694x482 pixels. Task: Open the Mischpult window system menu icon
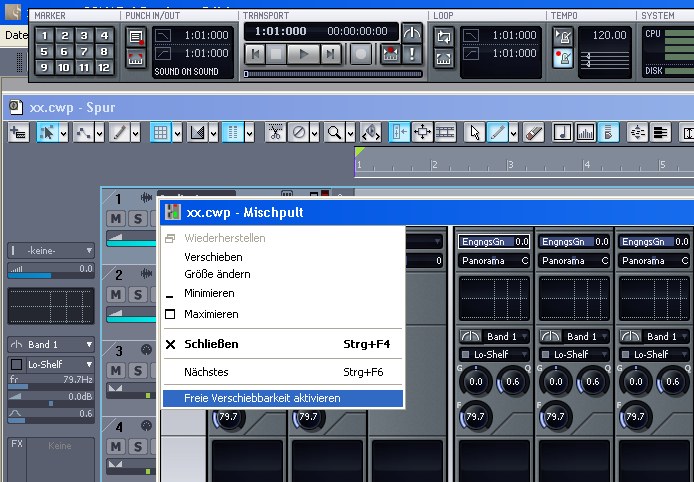173,212
